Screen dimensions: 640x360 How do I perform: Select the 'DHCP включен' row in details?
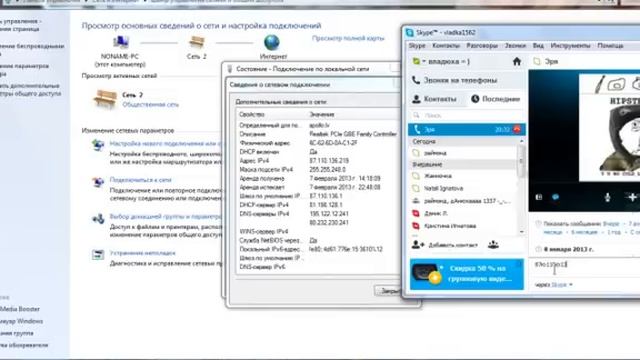(x=318, y=152)
